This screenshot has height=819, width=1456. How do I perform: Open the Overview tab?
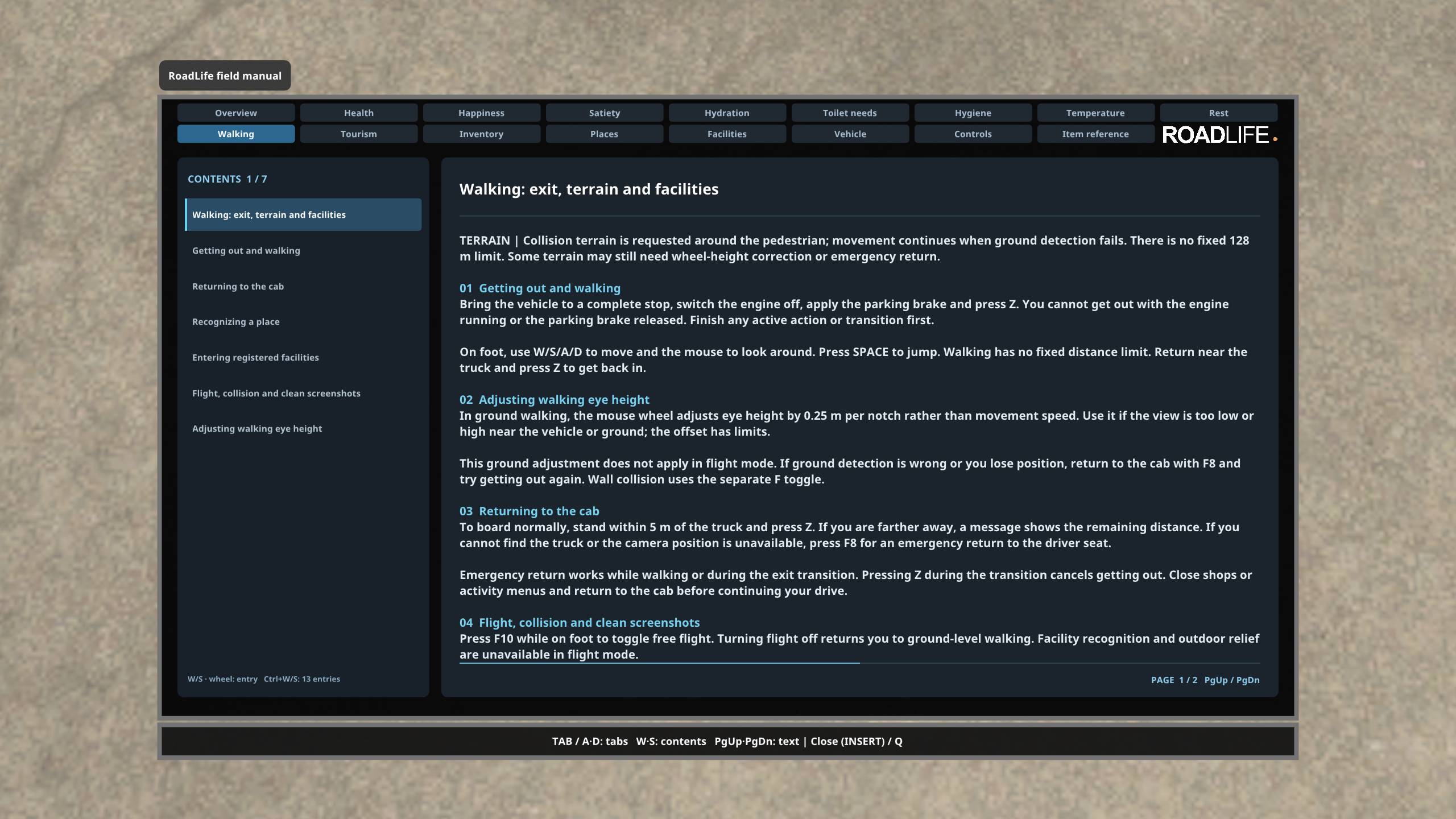pos(236,113)
